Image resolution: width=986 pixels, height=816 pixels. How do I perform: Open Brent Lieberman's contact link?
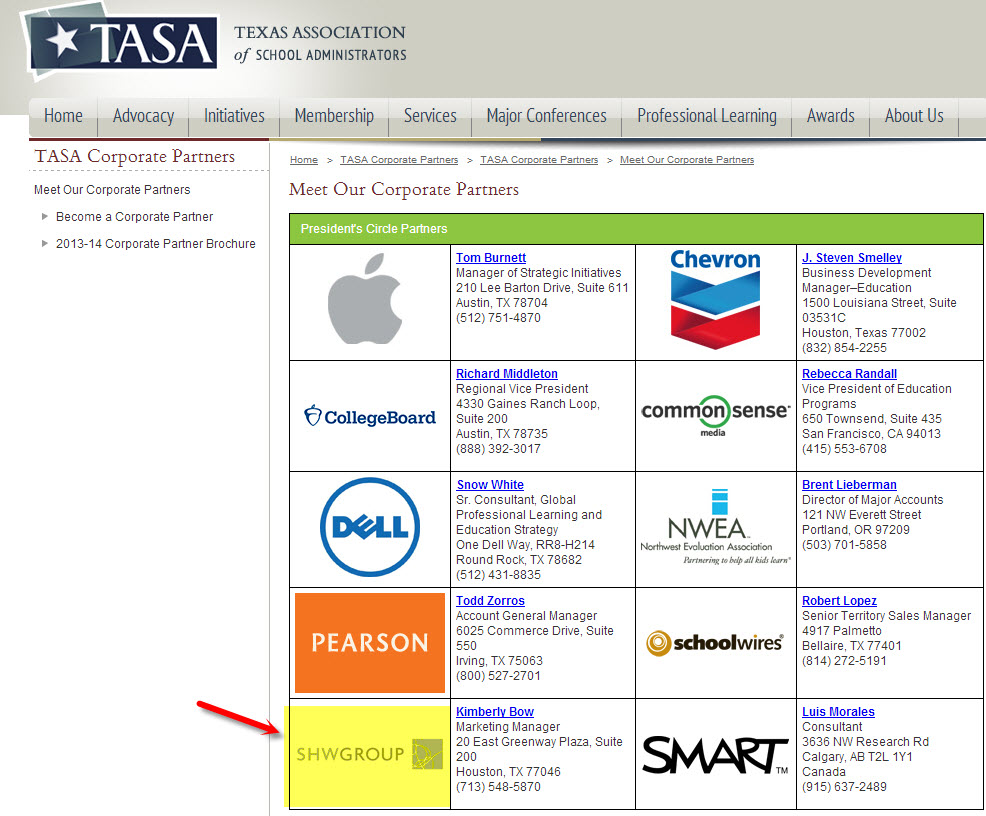(x=850, y=485)
